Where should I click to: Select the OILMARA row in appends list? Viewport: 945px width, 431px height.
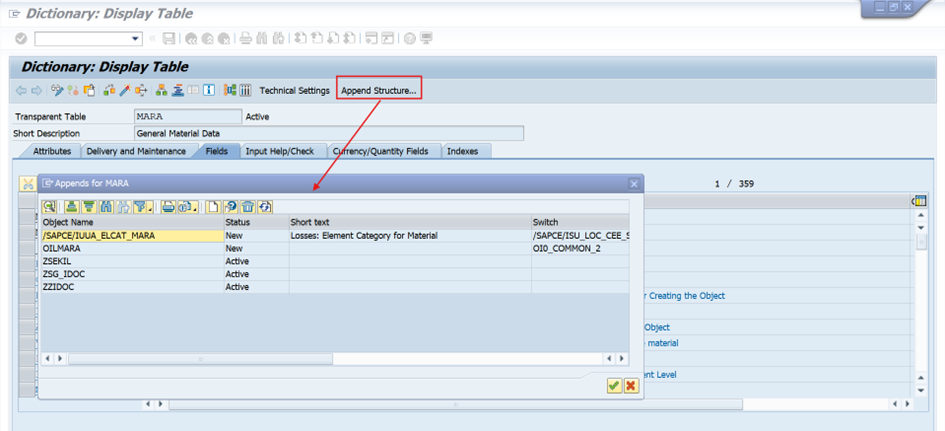tap(130, 248)
